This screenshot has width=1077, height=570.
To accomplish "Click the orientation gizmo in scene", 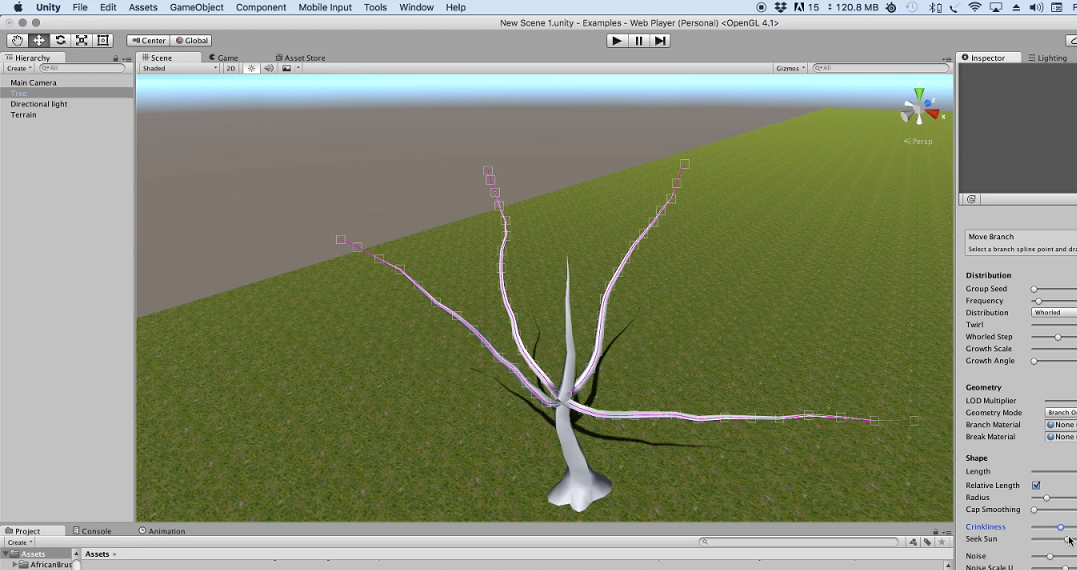I will click(920, 106).
